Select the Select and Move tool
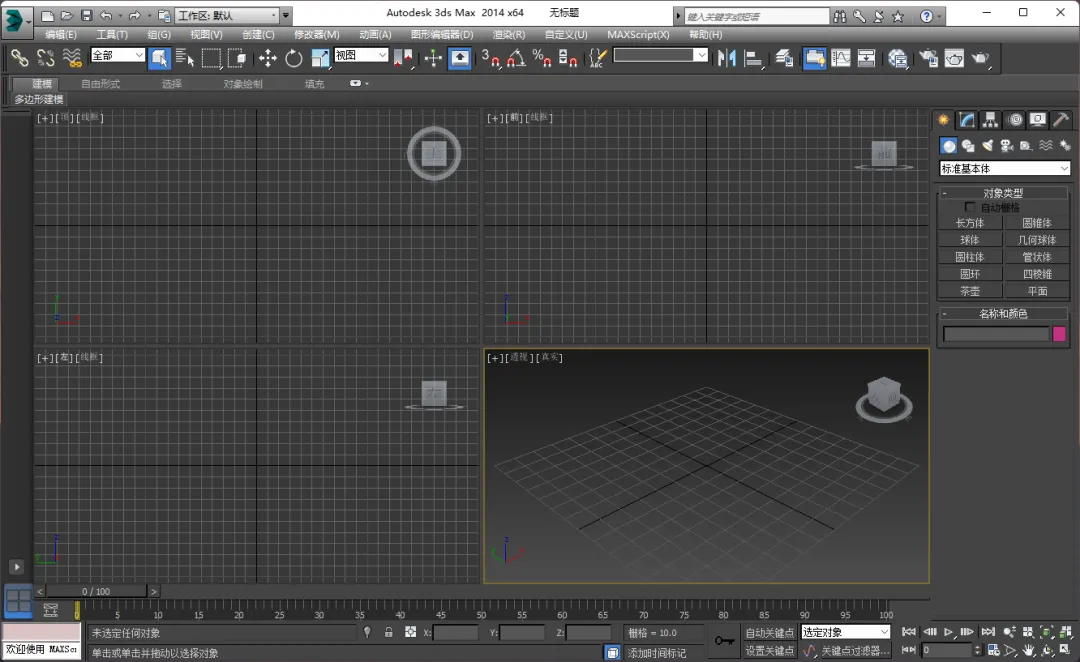 268,58
